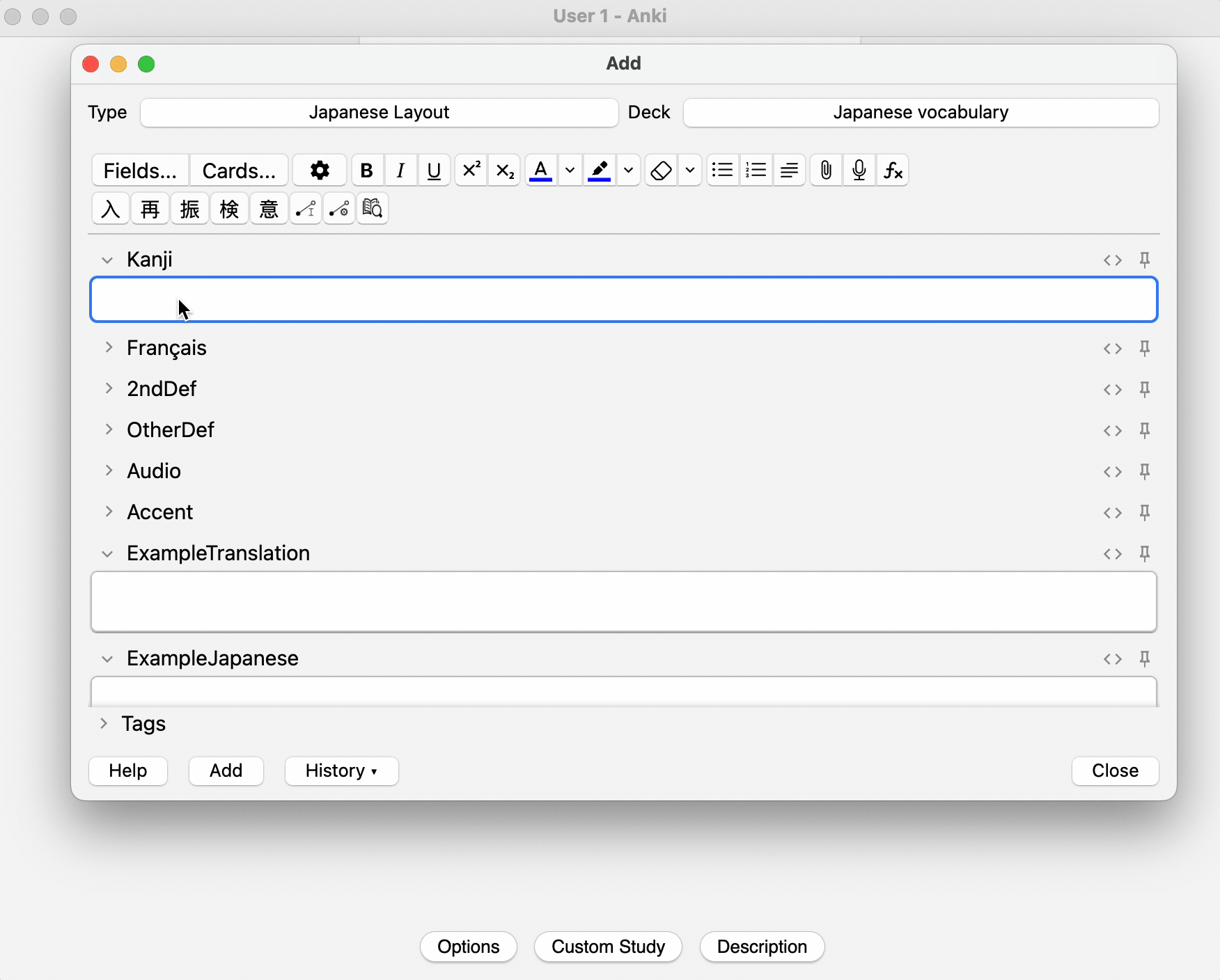Image resolution: width=1220 pixels, height=980 pixels.
Task: Open the Cards... template editor
Action: click(239, 171)
